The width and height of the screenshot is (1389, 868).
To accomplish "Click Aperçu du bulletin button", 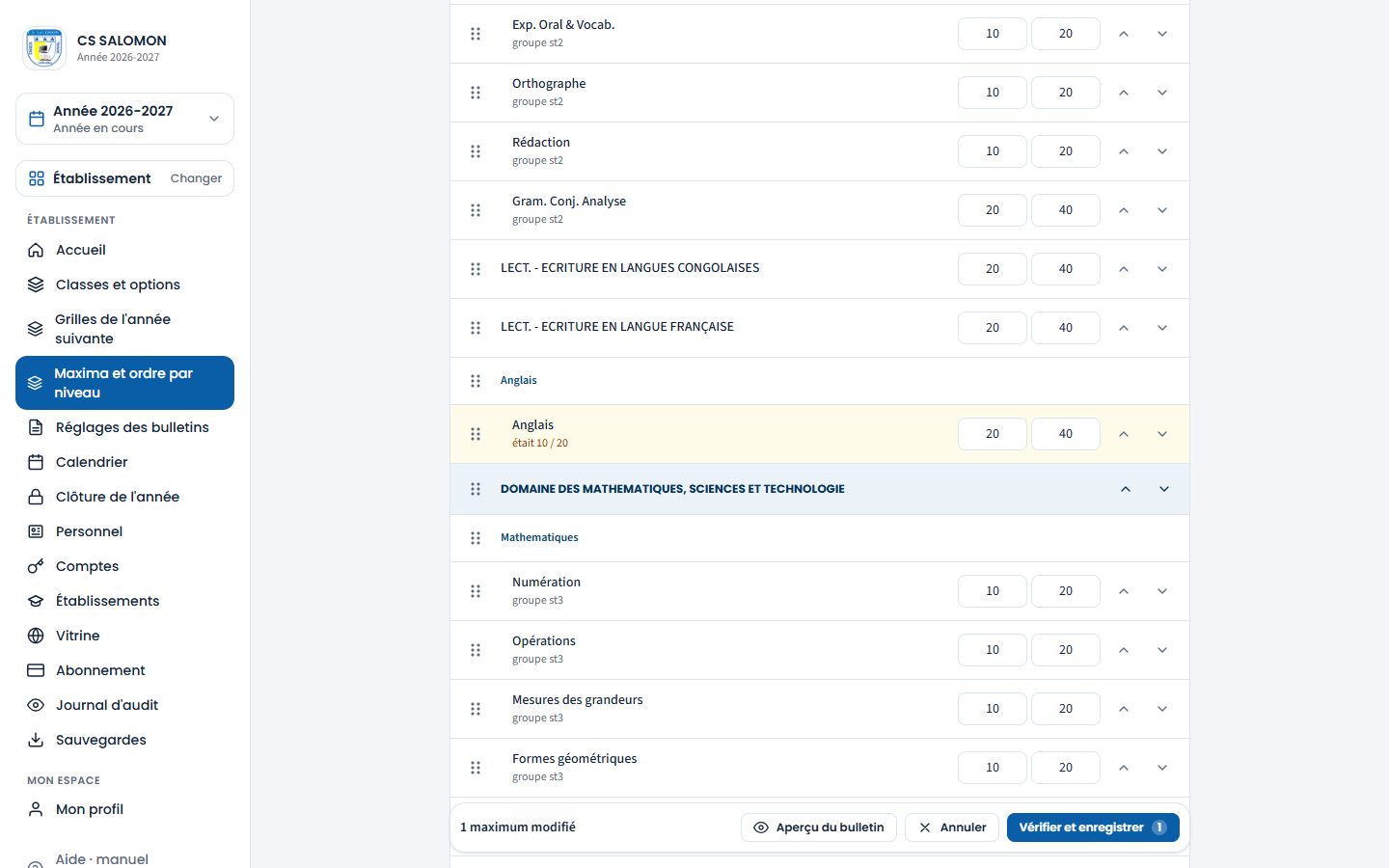I will pos(819,827).
